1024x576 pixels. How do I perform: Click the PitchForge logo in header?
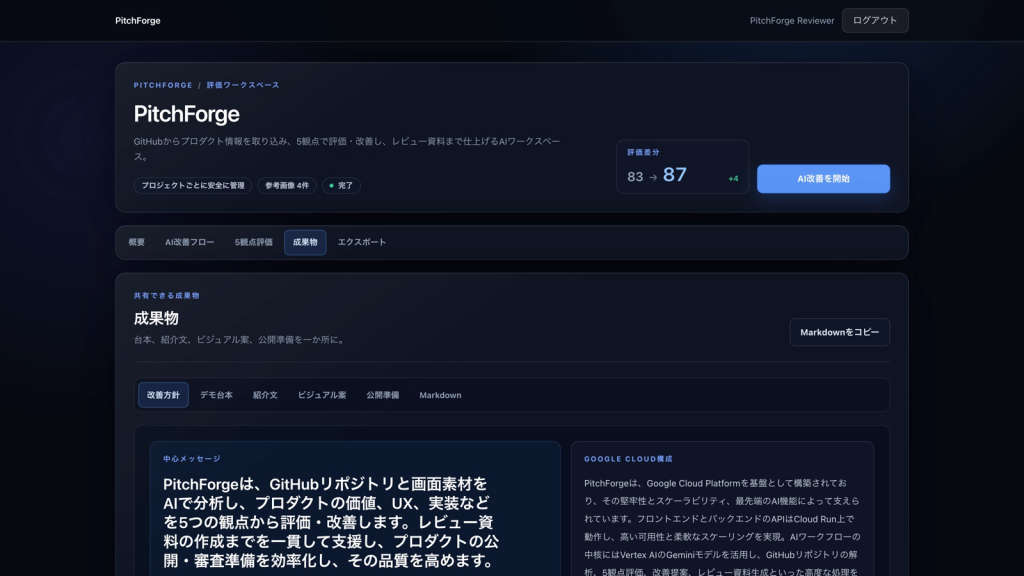137,21
